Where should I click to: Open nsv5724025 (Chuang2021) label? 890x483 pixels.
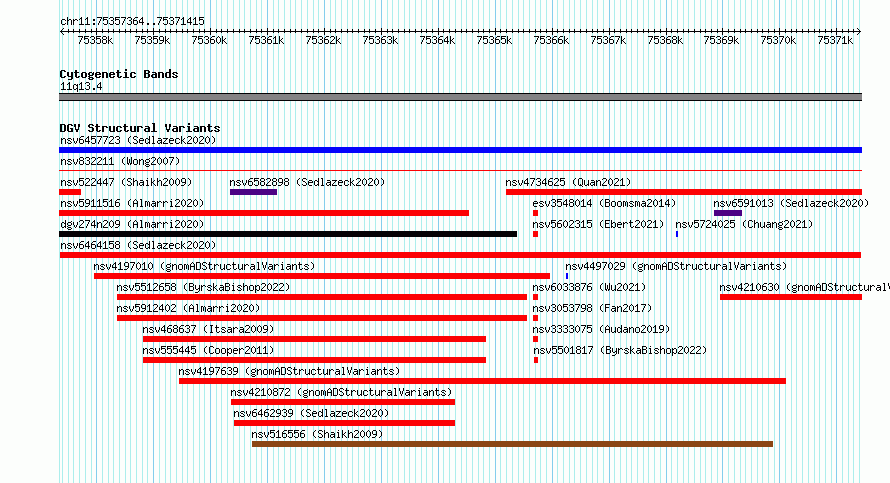click(x=744, y=224)
